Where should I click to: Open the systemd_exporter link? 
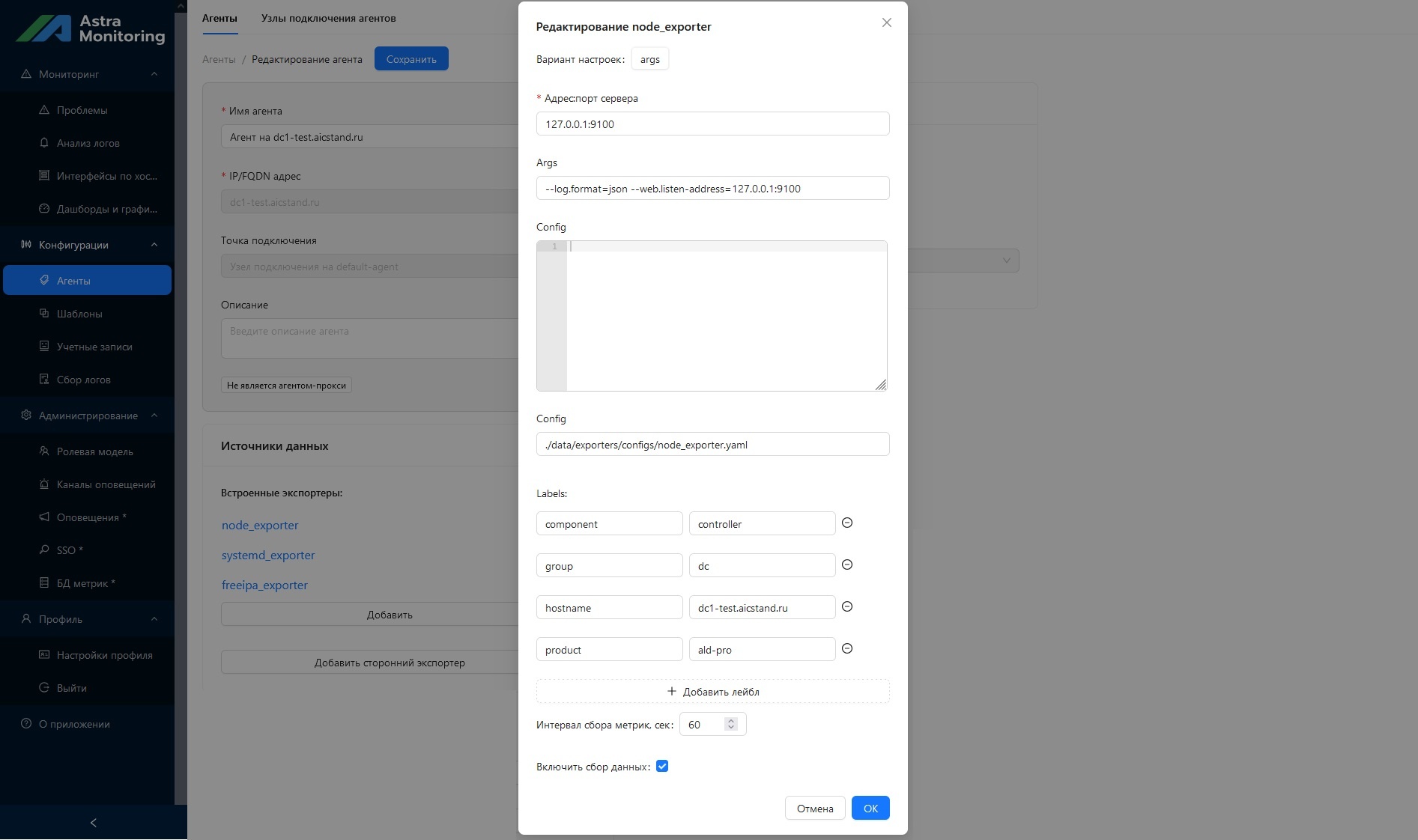268,555
